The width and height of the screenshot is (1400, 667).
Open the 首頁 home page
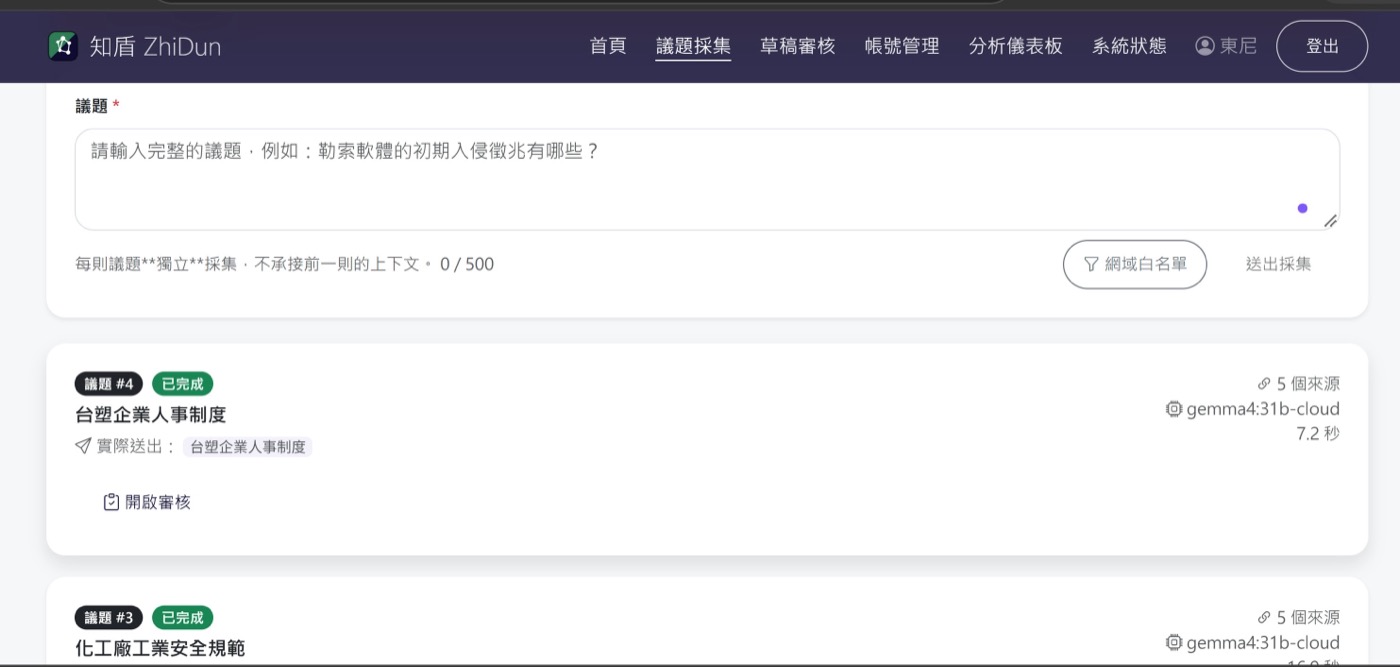(x=608, y=46)
